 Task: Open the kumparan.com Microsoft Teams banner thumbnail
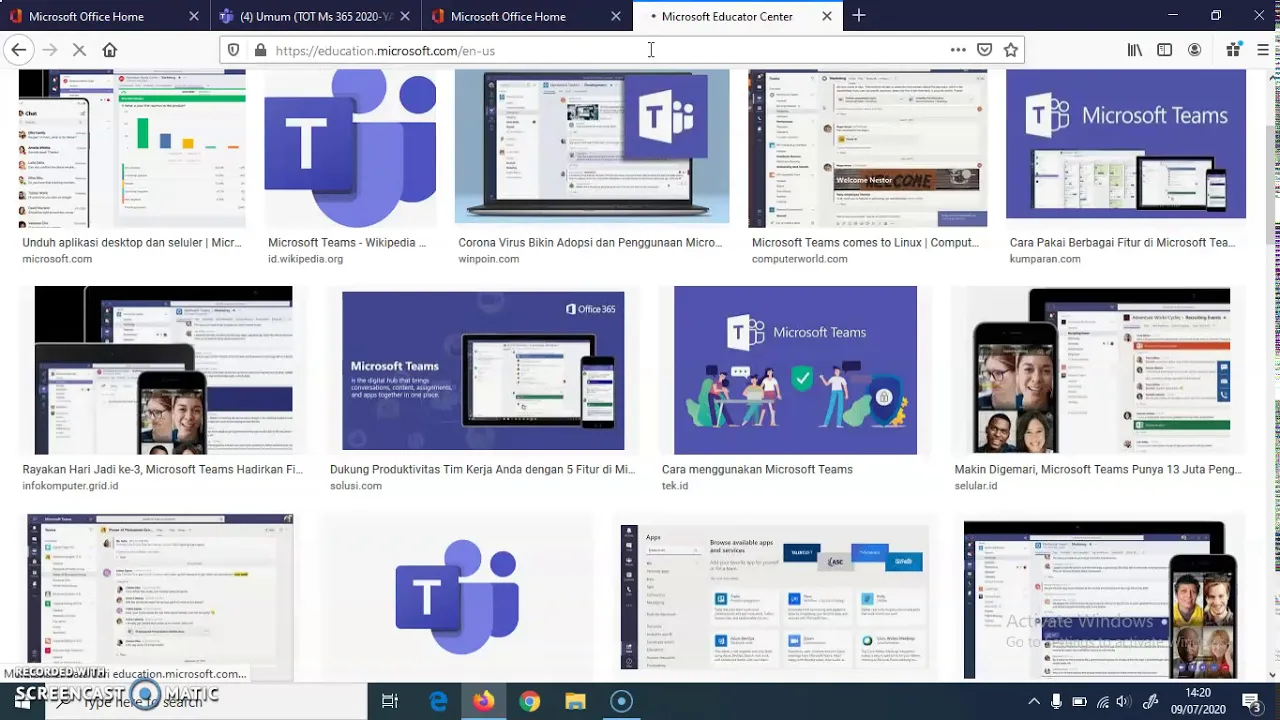coord(1126,145)
